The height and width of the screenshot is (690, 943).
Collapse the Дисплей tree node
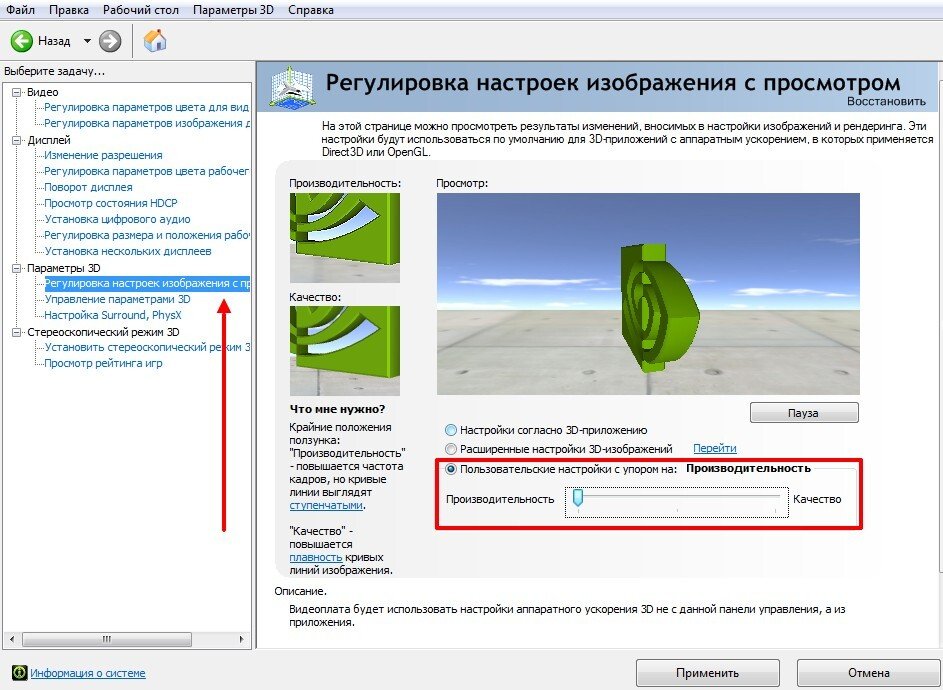[17, 140]
